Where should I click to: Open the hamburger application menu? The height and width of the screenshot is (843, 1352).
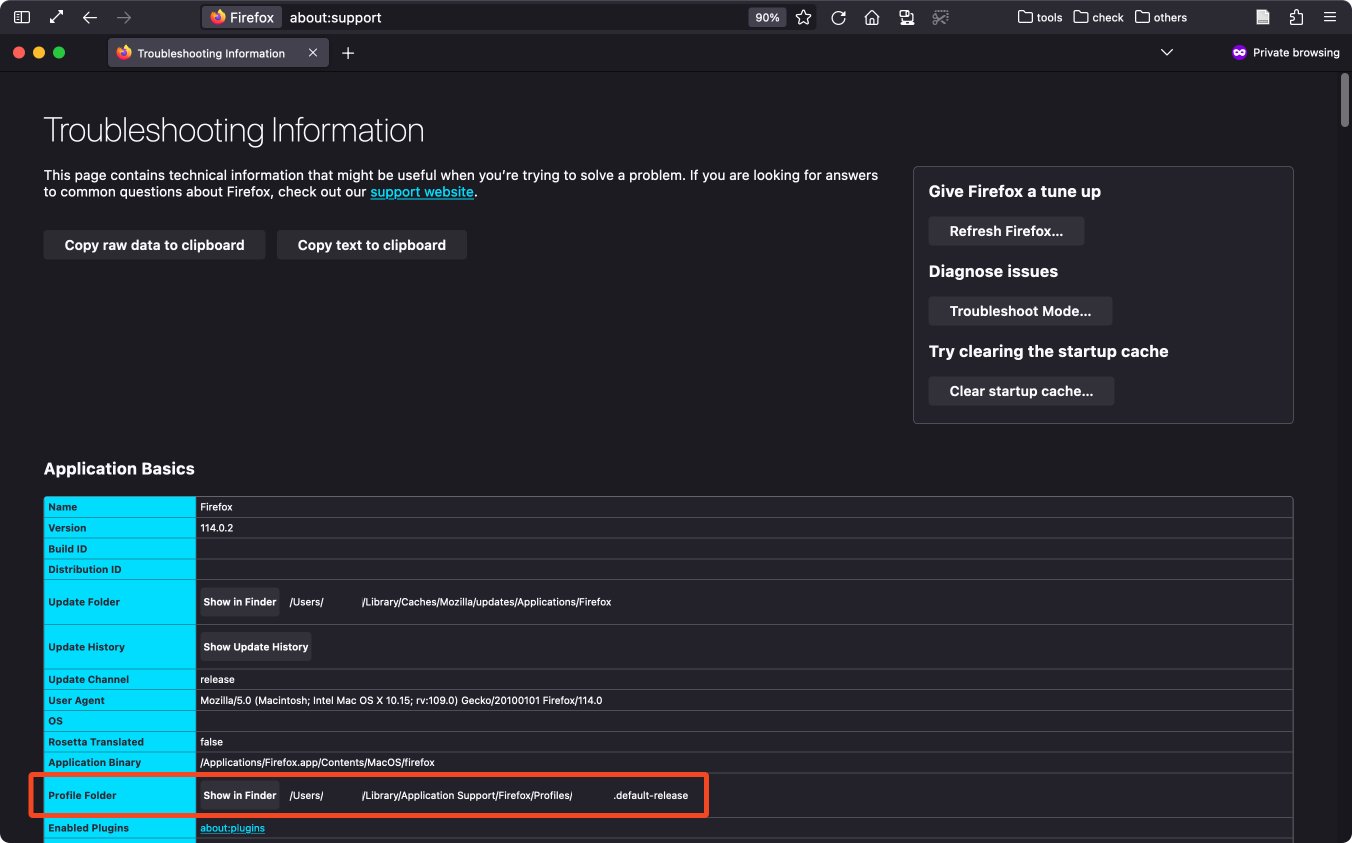pyautogui.click(x=1329, y=17)
